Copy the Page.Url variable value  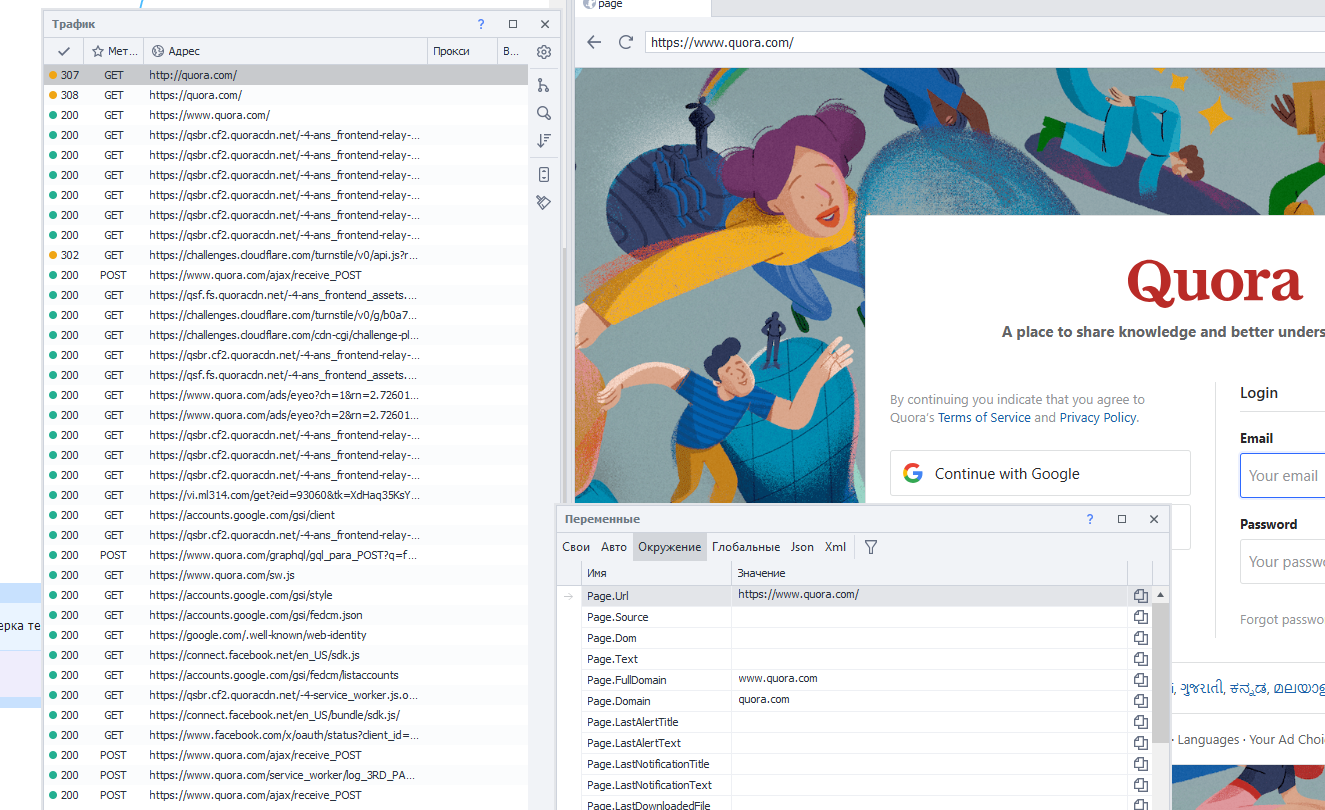(1140, 596)
